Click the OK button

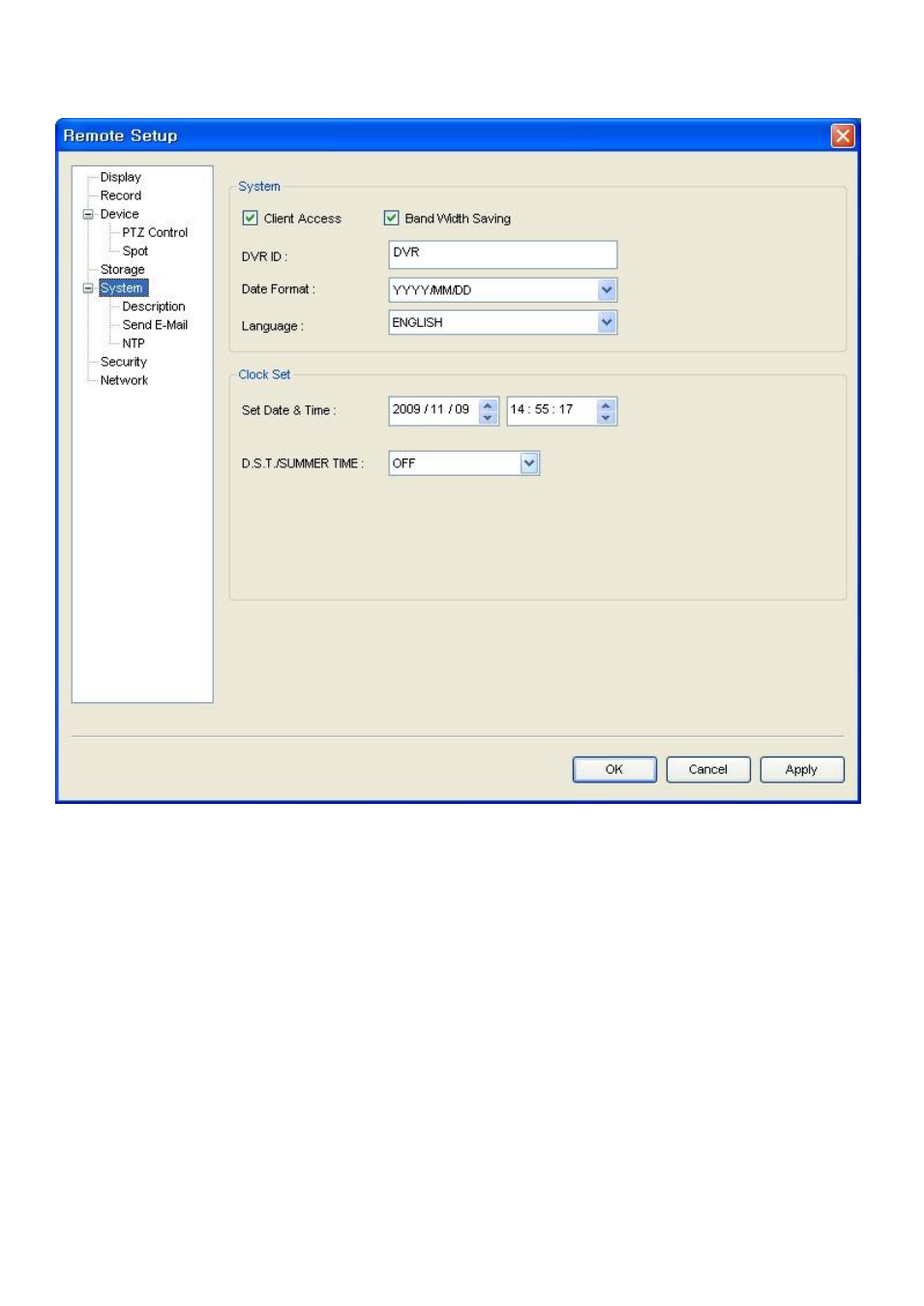(614, 770)
